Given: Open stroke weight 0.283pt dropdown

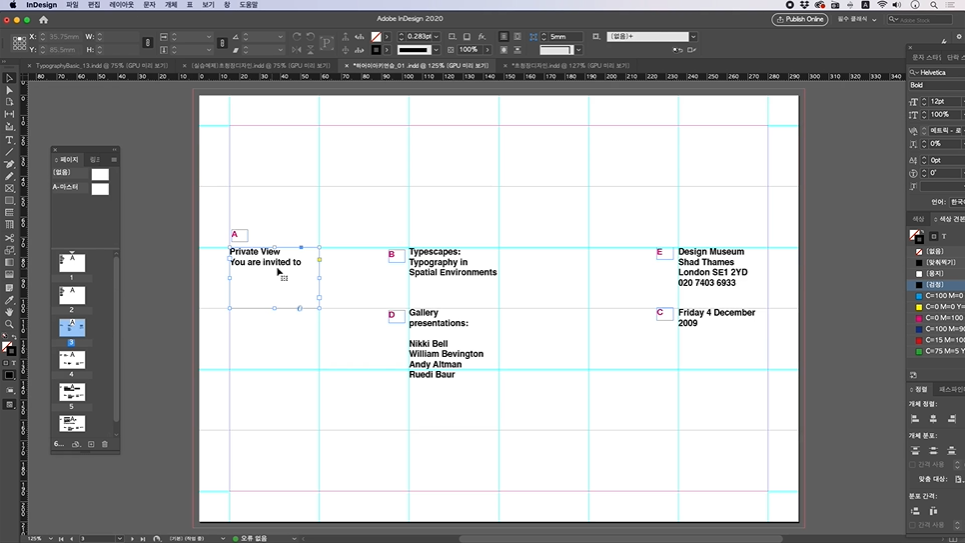Looking at the screenshot, I should click(x=436, y=37).
